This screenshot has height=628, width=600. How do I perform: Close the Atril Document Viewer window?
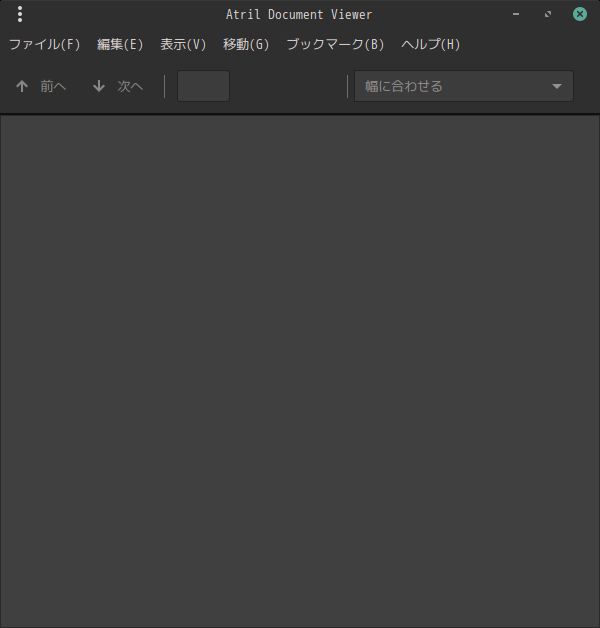point(580,14)
